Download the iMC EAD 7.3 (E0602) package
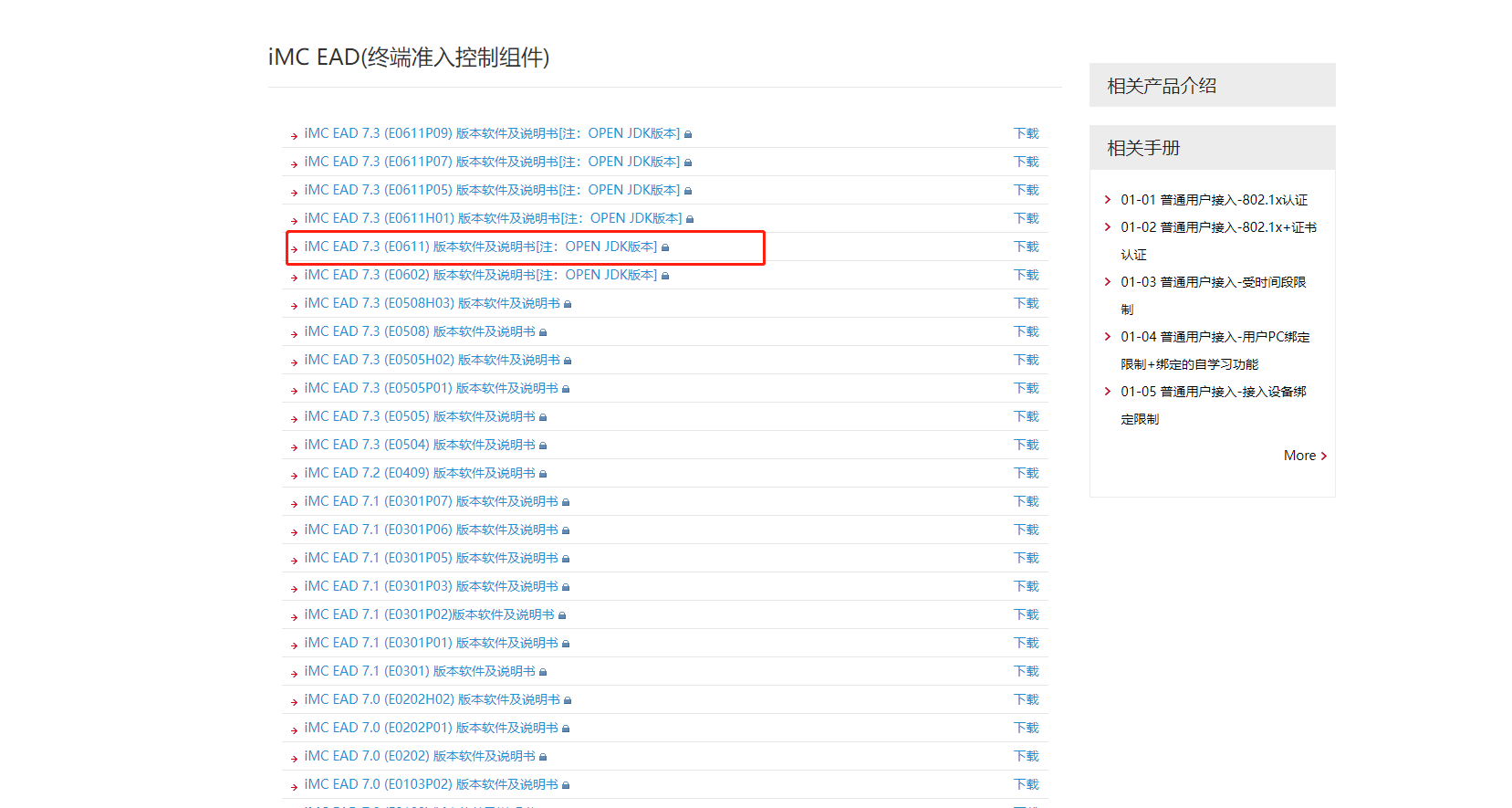 pyautogui.click(x=1027, y=275)
